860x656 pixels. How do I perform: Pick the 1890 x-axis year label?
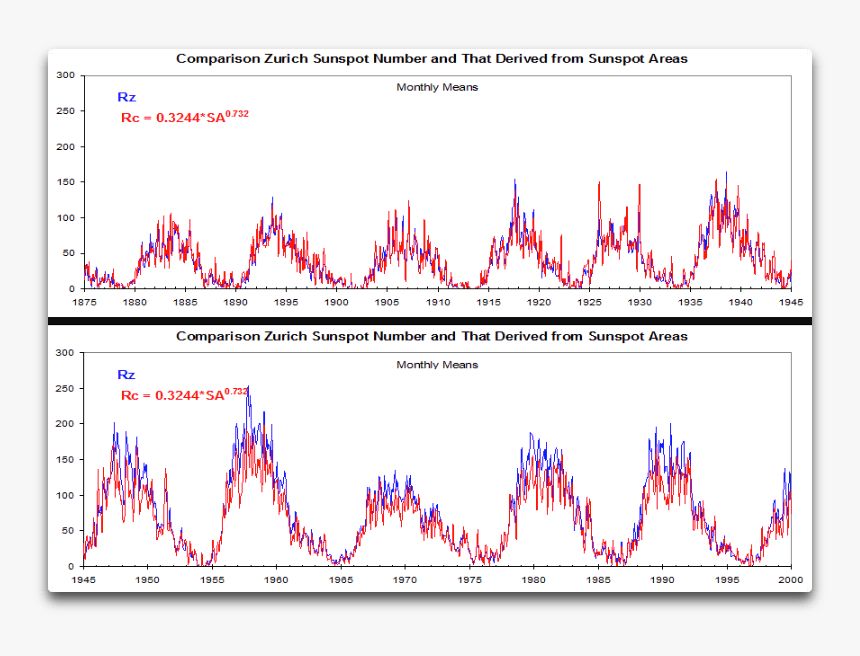pos(236,302)
